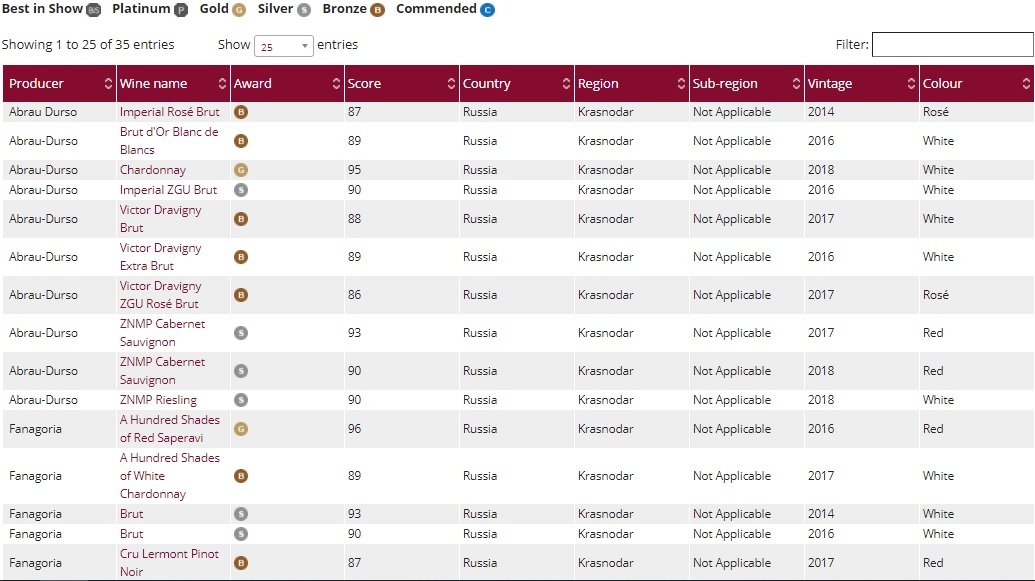
Task: Open the ZNMP Riesling wine link
Action: pyautogui.click(x=158, y=400)
